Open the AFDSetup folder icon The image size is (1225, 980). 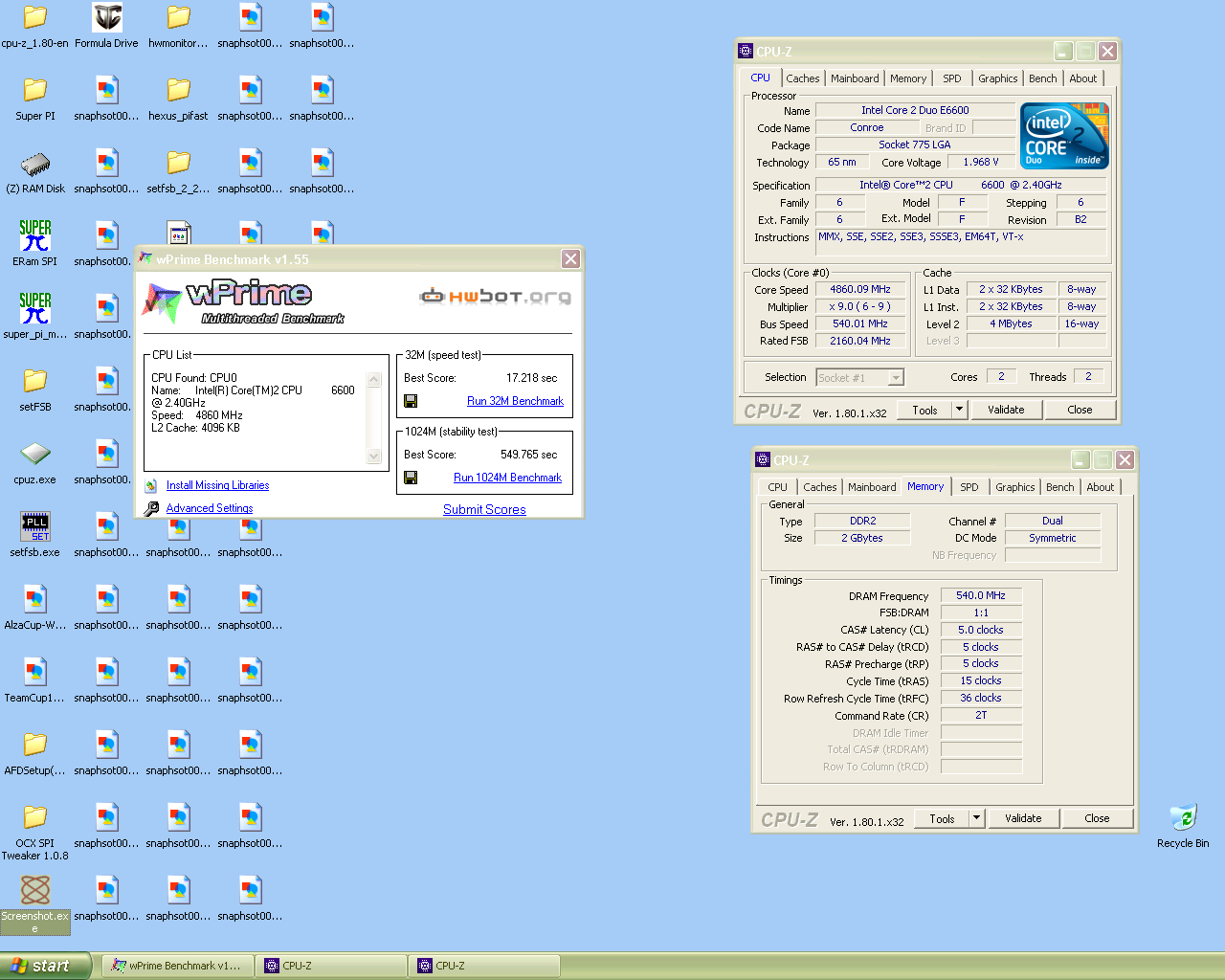point(35,745)
